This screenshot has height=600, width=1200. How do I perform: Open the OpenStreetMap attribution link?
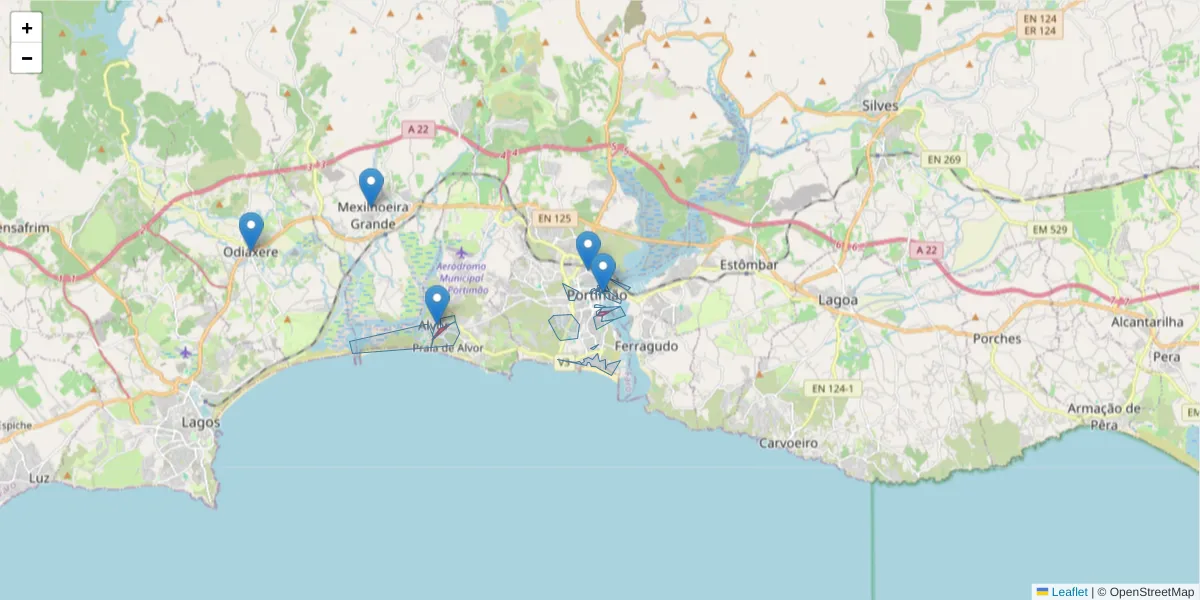tap(1145, 592)
